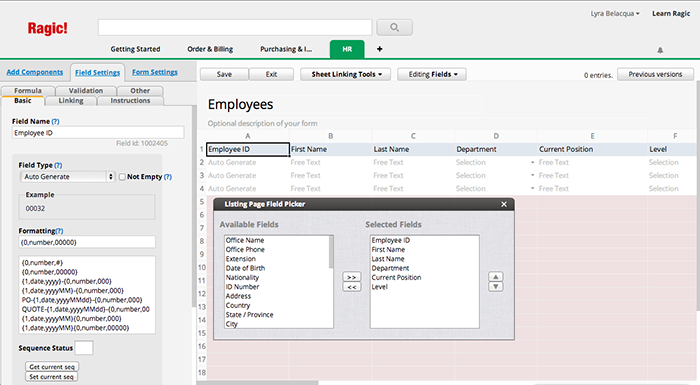Open Department selection dropdown arrow in row 4
This screenshot has width=700, height=385.
533,188
